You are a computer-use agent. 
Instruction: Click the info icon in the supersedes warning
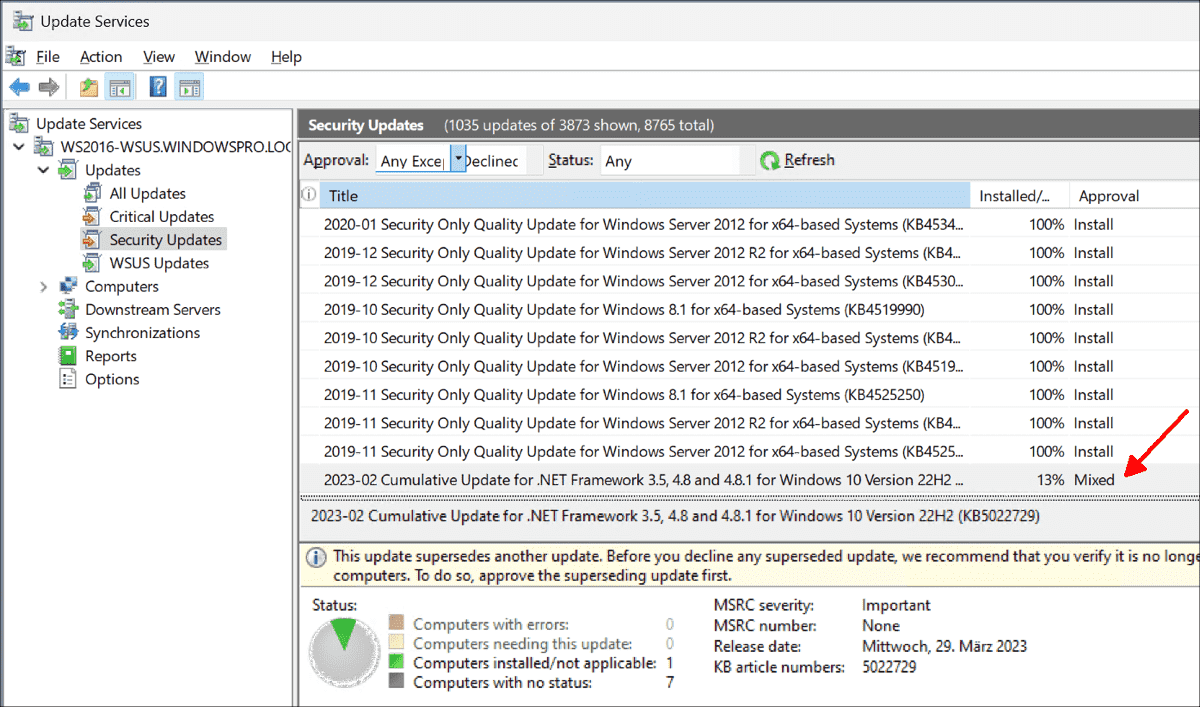click(316, 556)
